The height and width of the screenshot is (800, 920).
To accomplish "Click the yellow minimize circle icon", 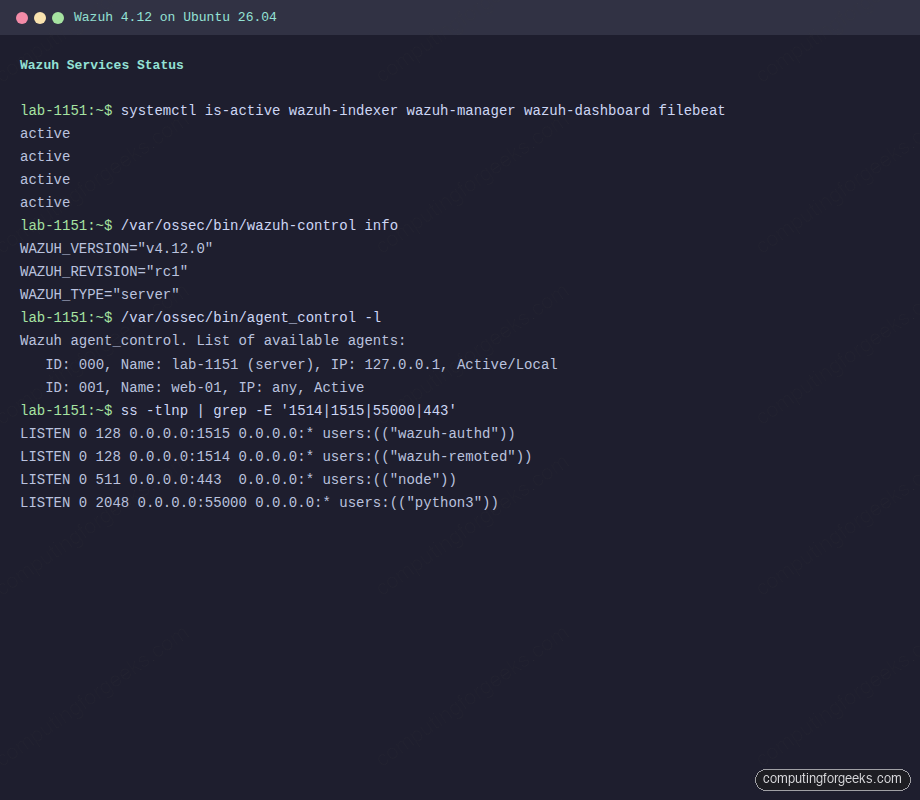I will coord(37,17).
